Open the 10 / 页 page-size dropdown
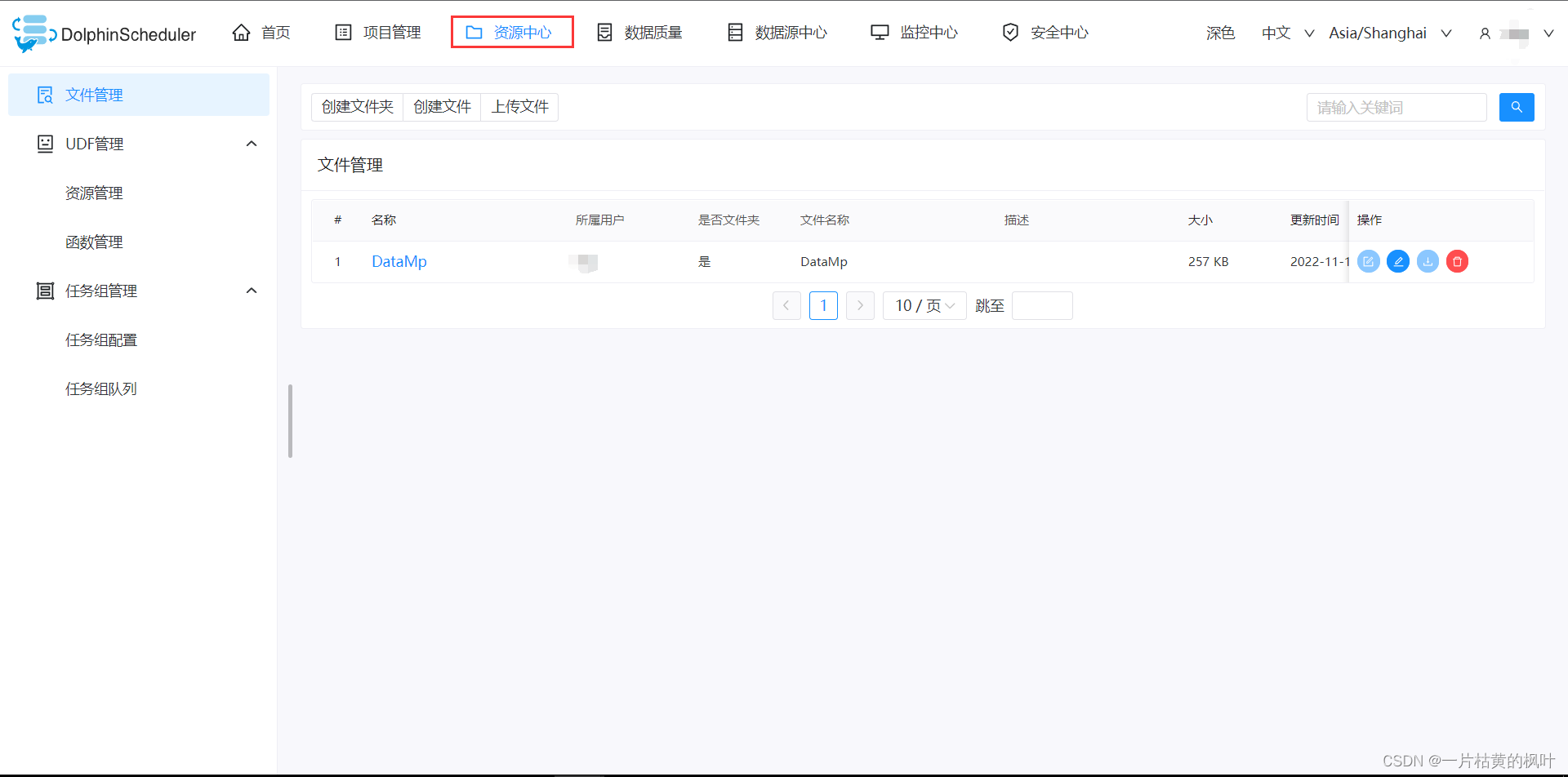The image size is (1568, 777). 924,305
